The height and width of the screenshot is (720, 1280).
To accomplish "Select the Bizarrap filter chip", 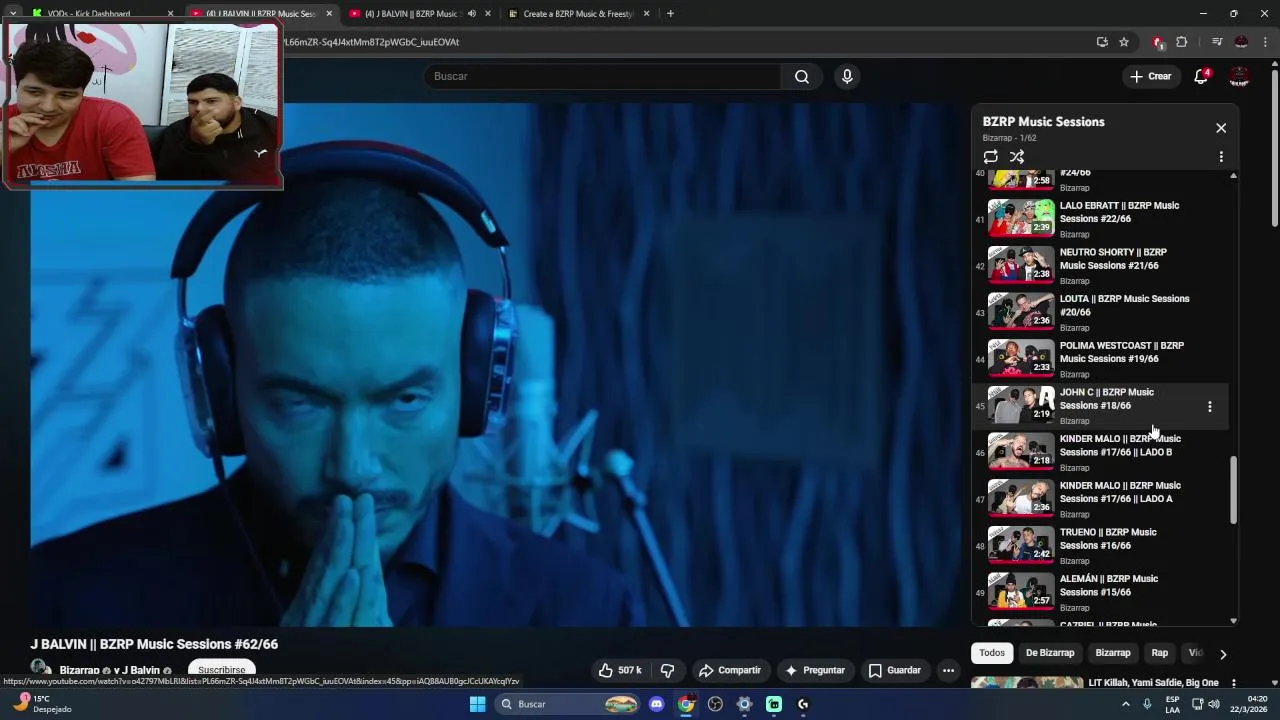I will click(1113, 653).
